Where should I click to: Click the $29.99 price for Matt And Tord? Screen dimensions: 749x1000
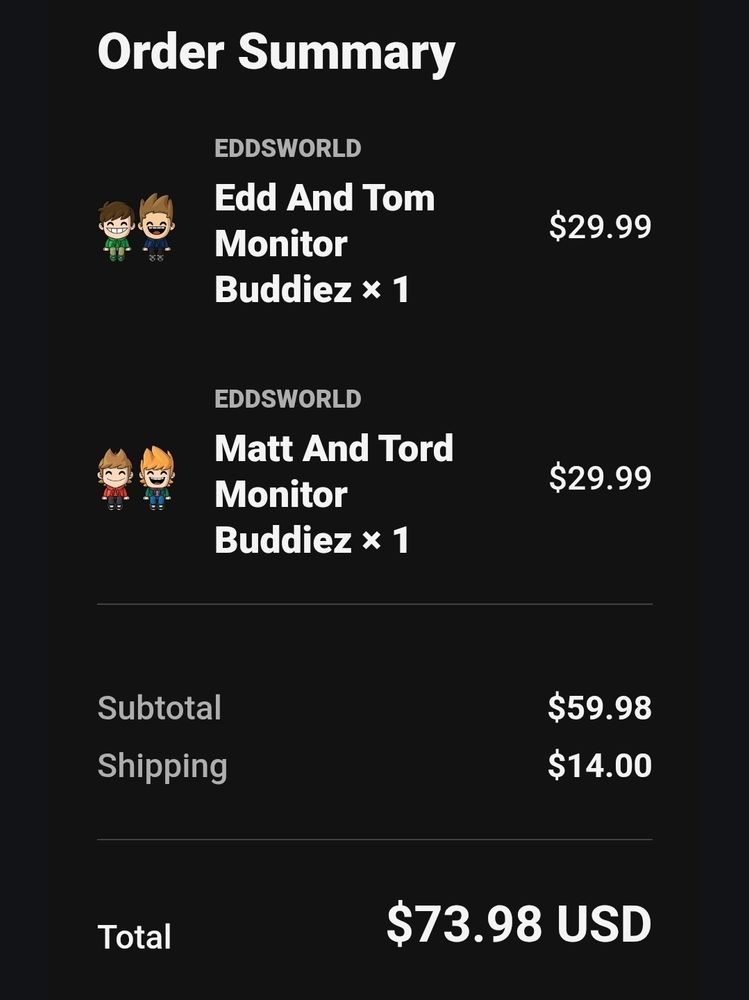pyautogui.click(x=600, y=478)
